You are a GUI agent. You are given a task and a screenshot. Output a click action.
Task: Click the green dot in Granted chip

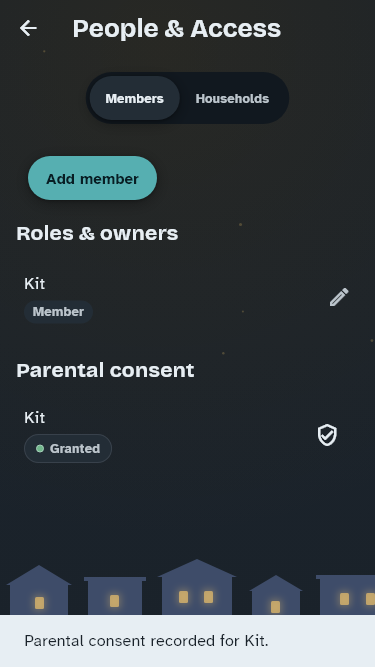[x=40, y=448]
